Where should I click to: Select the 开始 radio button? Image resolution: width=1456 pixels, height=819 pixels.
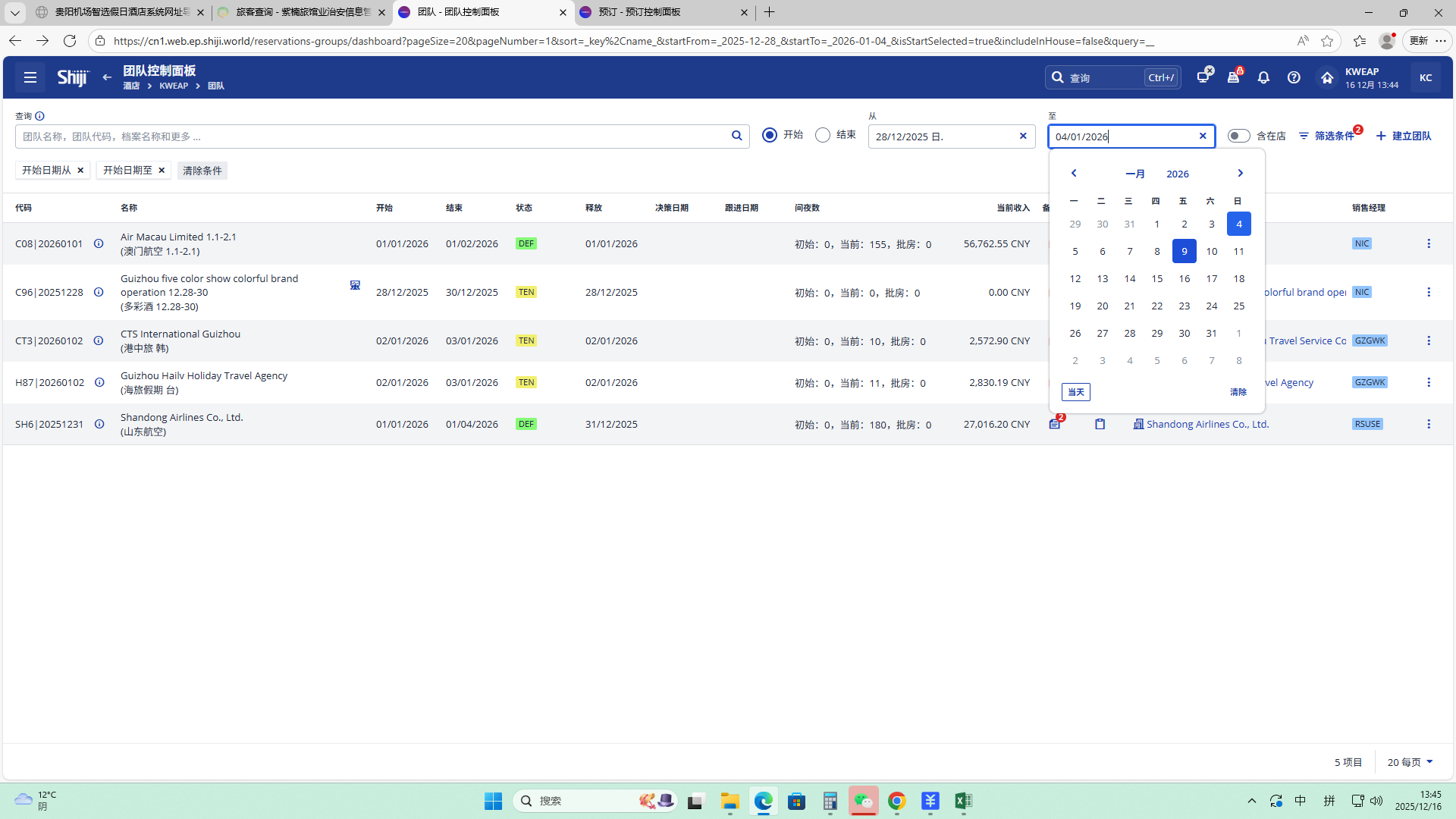coord(770,135)
